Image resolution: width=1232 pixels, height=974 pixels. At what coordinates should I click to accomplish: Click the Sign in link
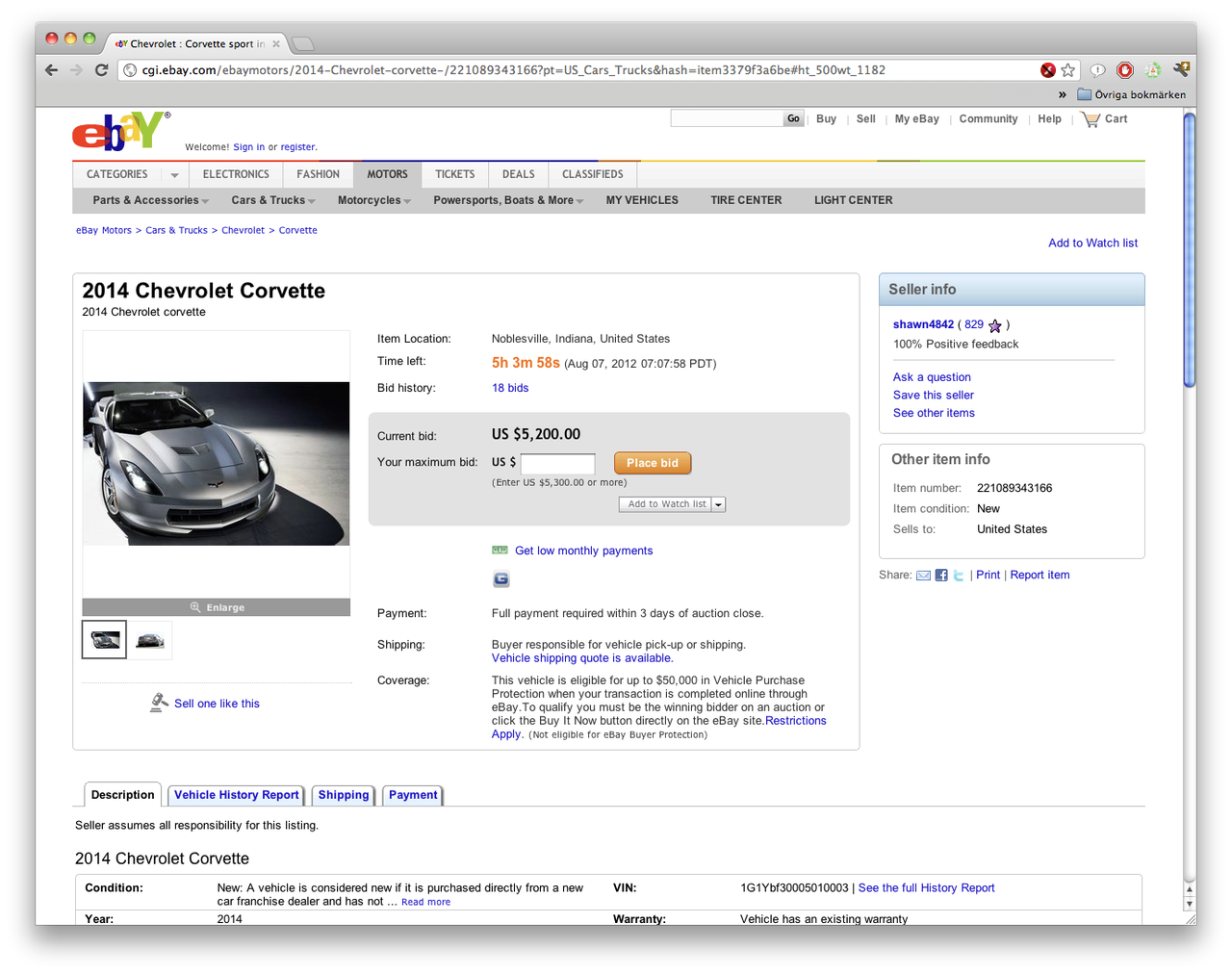click(x=248, y=146)
